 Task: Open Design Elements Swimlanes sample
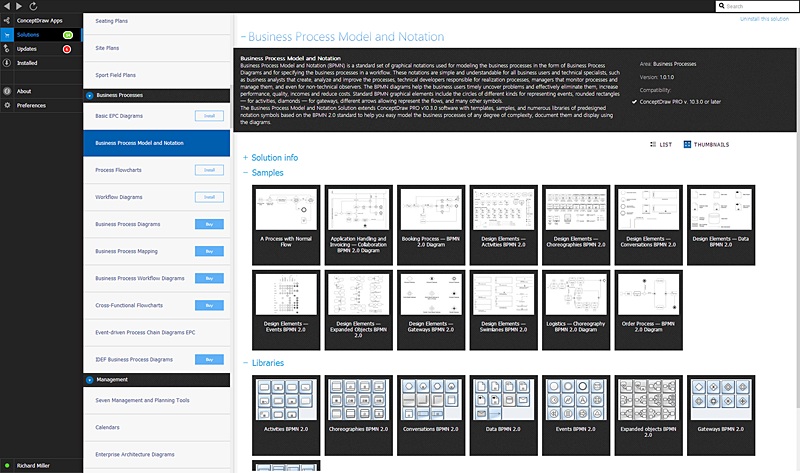(504, 310)
